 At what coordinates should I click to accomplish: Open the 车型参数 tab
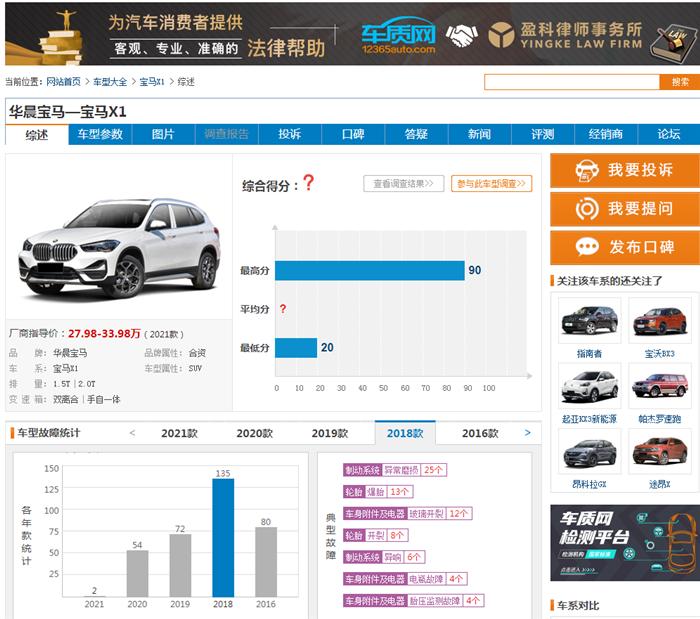(x=100, y=134)
